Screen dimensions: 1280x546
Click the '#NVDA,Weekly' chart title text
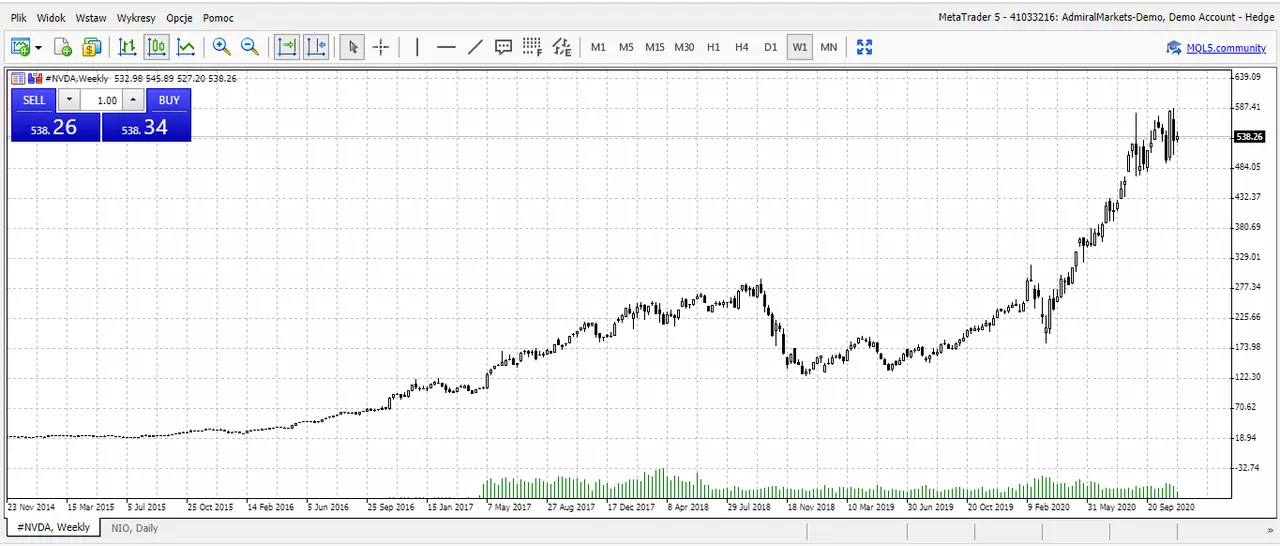click(x=78, y=78)
